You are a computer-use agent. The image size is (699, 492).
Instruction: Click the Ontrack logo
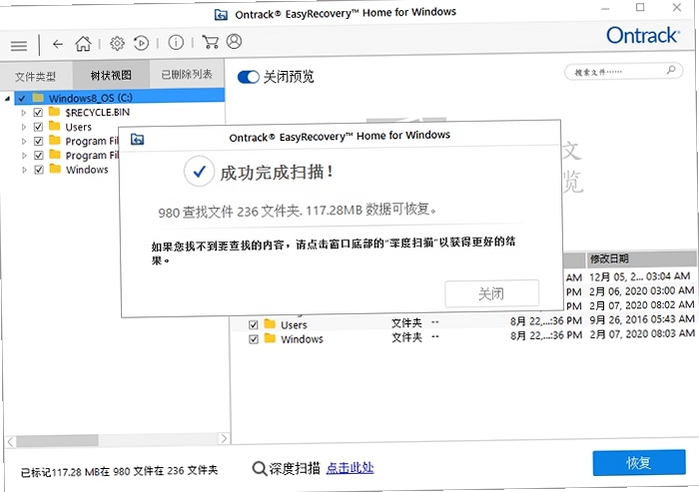pyautogui.click(x=642, y=35)
